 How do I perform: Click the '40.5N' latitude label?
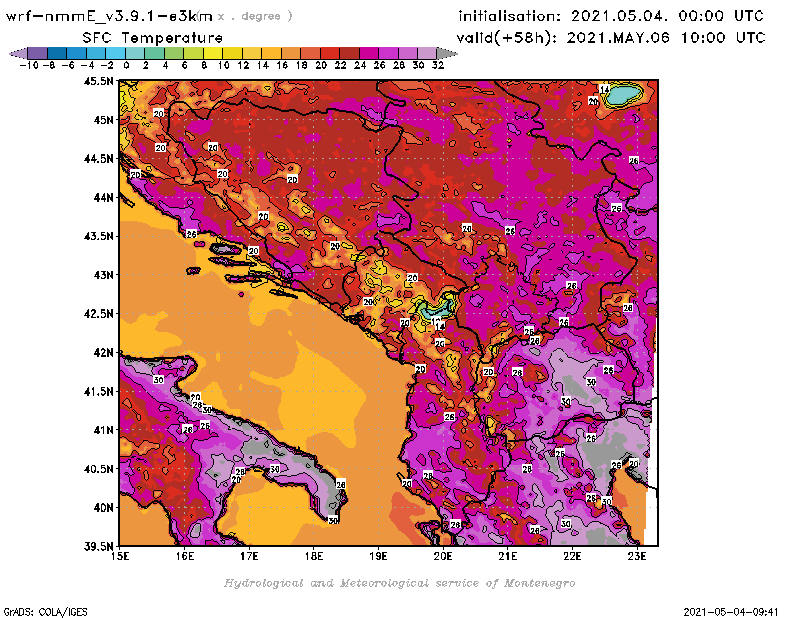[x=99, y=469]
